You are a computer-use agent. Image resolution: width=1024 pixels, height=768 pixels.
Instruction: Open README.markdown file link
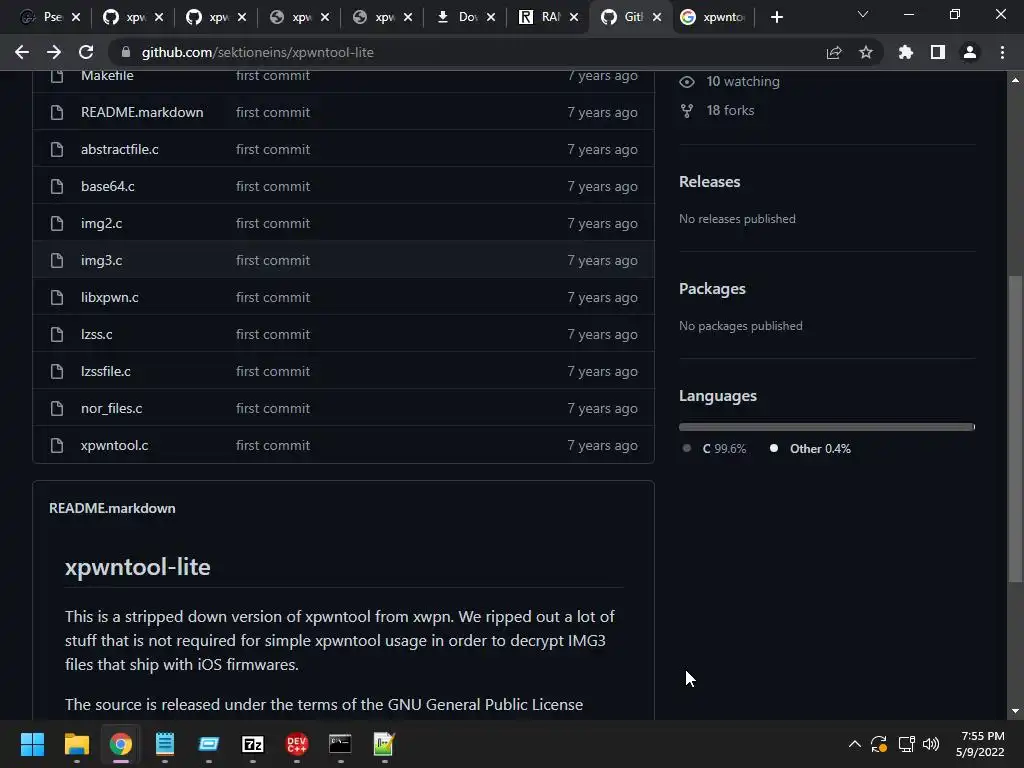142,112
